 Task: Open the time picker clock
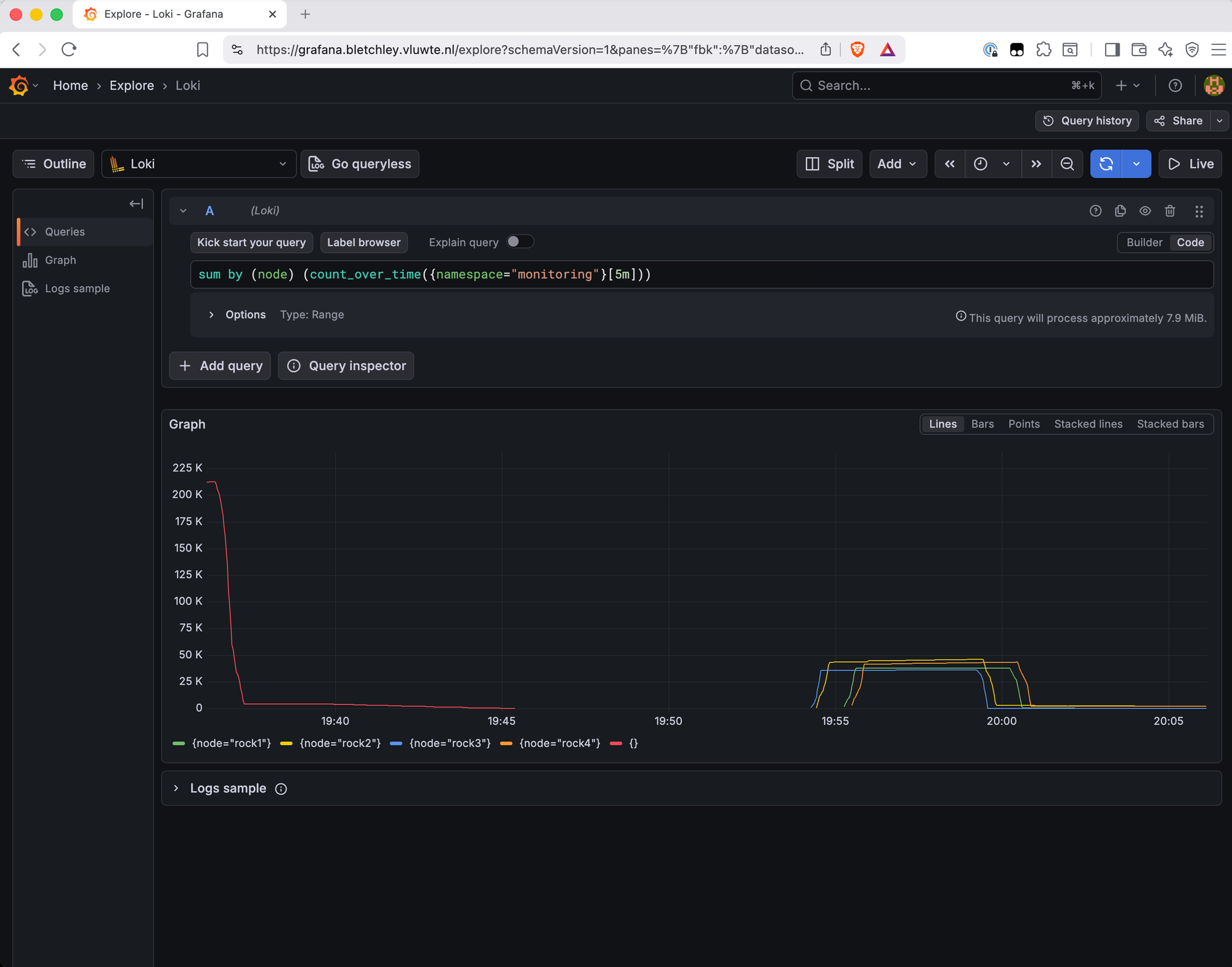pos(981,164)
